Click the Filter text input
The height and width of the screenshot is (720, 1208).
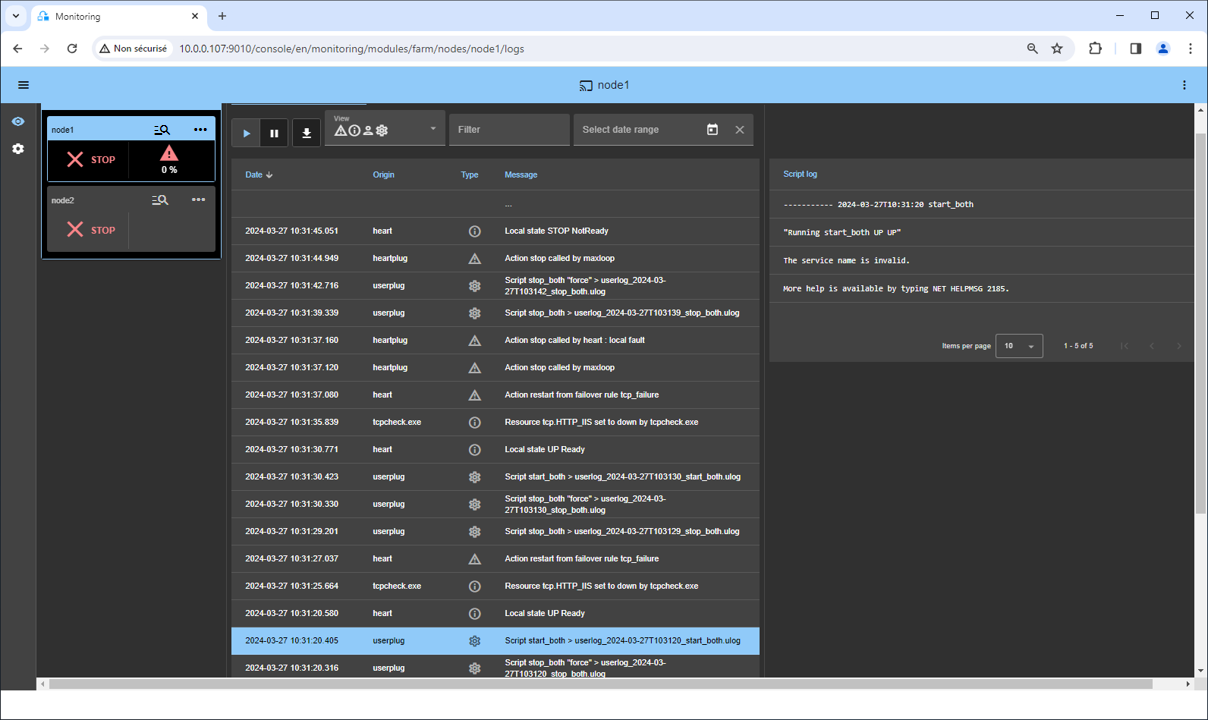[508, 130]
